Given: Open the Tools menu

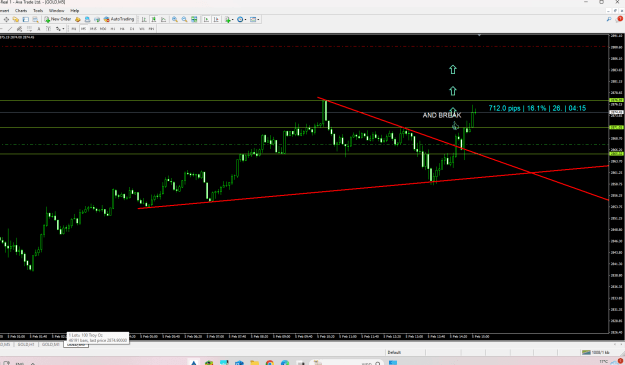Looking at the screenshot, I should point(38,11).
